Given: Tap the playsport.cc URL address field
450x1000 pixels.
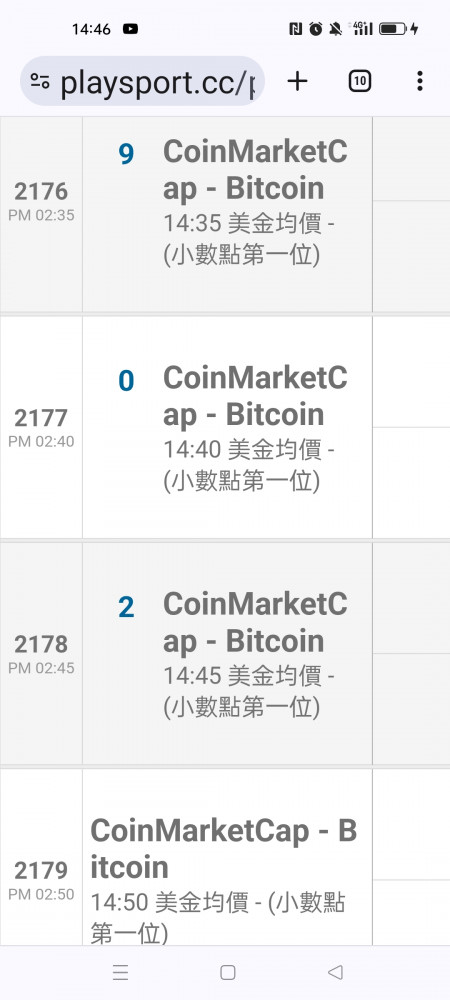Looking at the screenshot, I should coord(142,81).
